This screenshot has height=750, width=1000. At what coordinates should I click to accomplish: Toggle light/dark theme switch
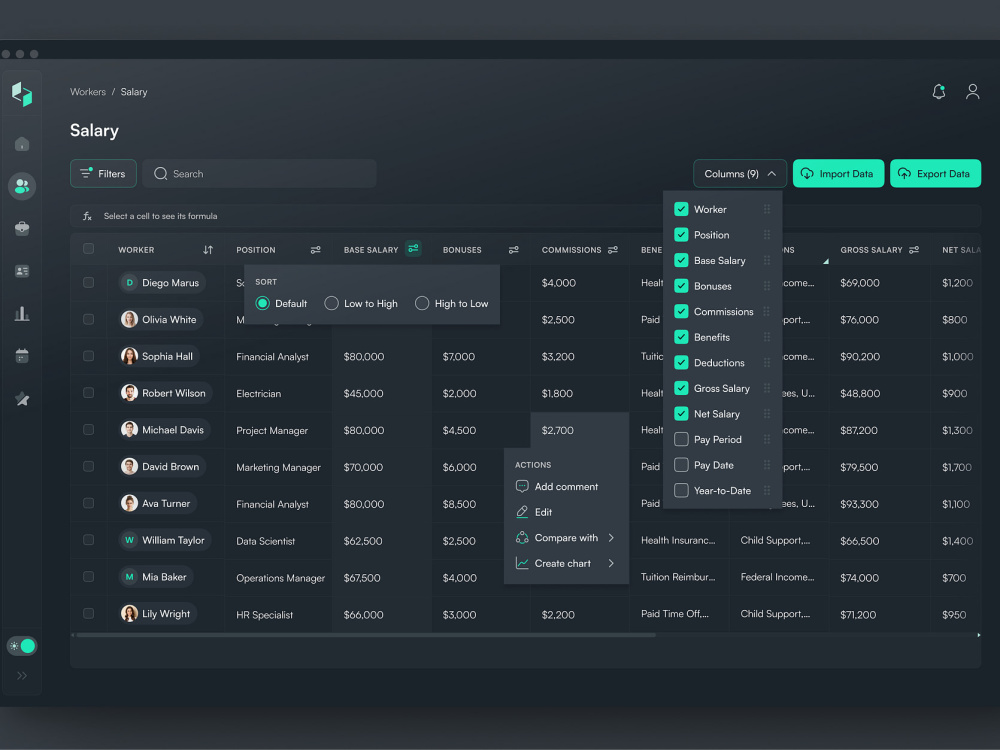click(x=22, y=646)
